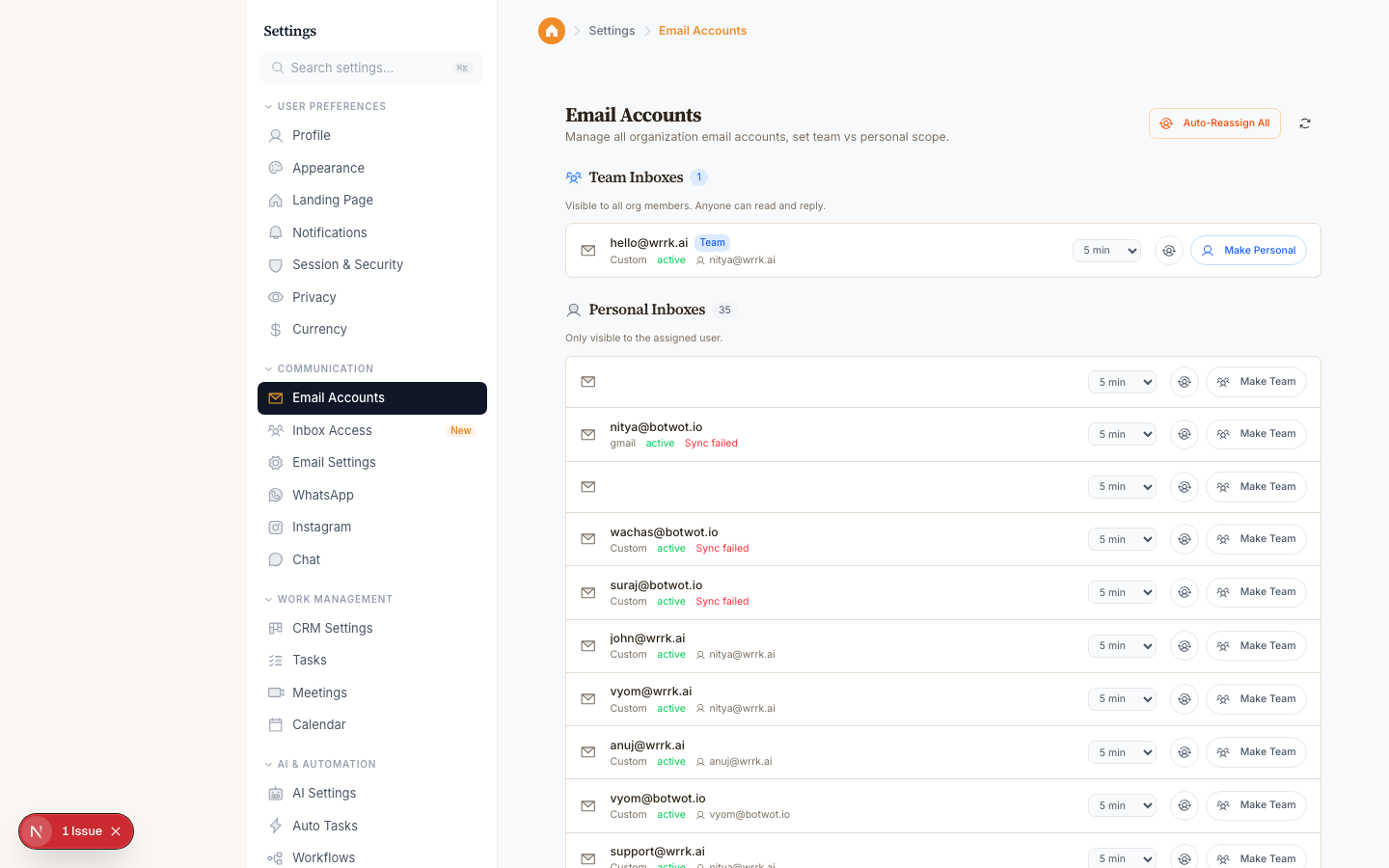This screenshot has height=868, width=1389.
Task: Click the refresh icon beside Auto-Reassign All
Action: (1304, 123)
